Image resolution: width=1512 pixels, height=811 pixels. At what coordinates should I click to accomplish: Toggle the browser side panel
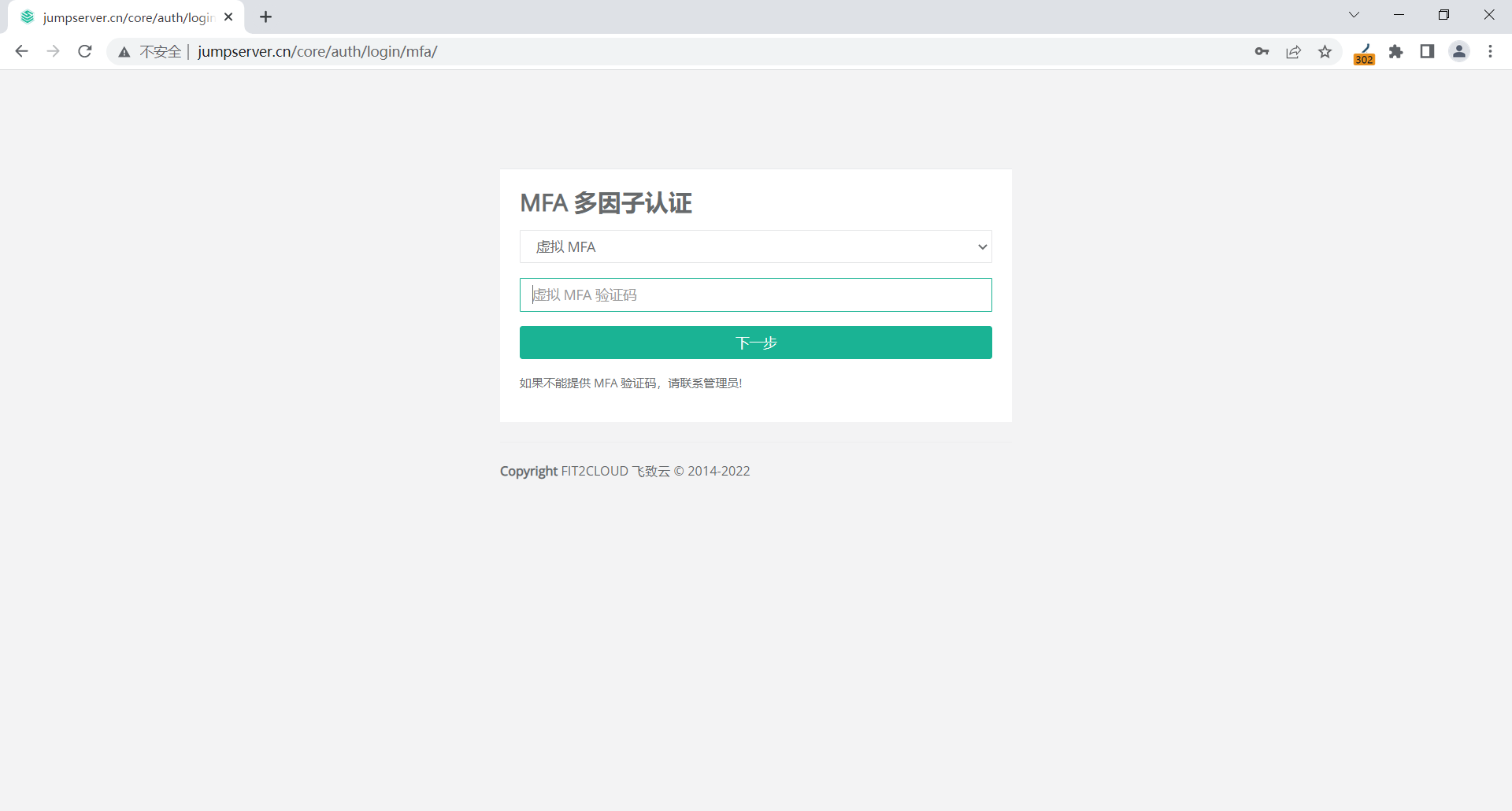(x=1427, y=51)
